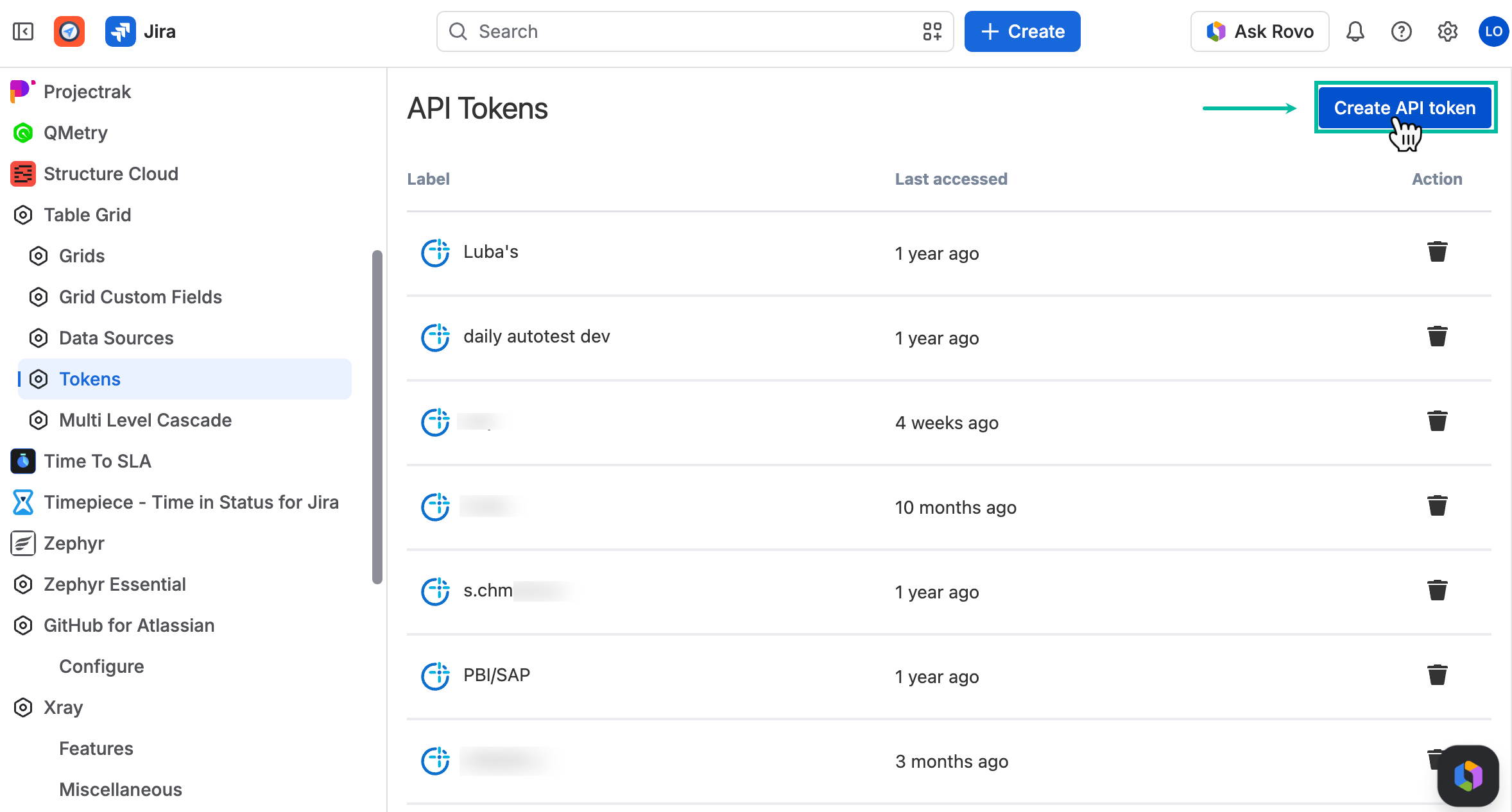Click the Structure Cloud app icon

(23, 174)
